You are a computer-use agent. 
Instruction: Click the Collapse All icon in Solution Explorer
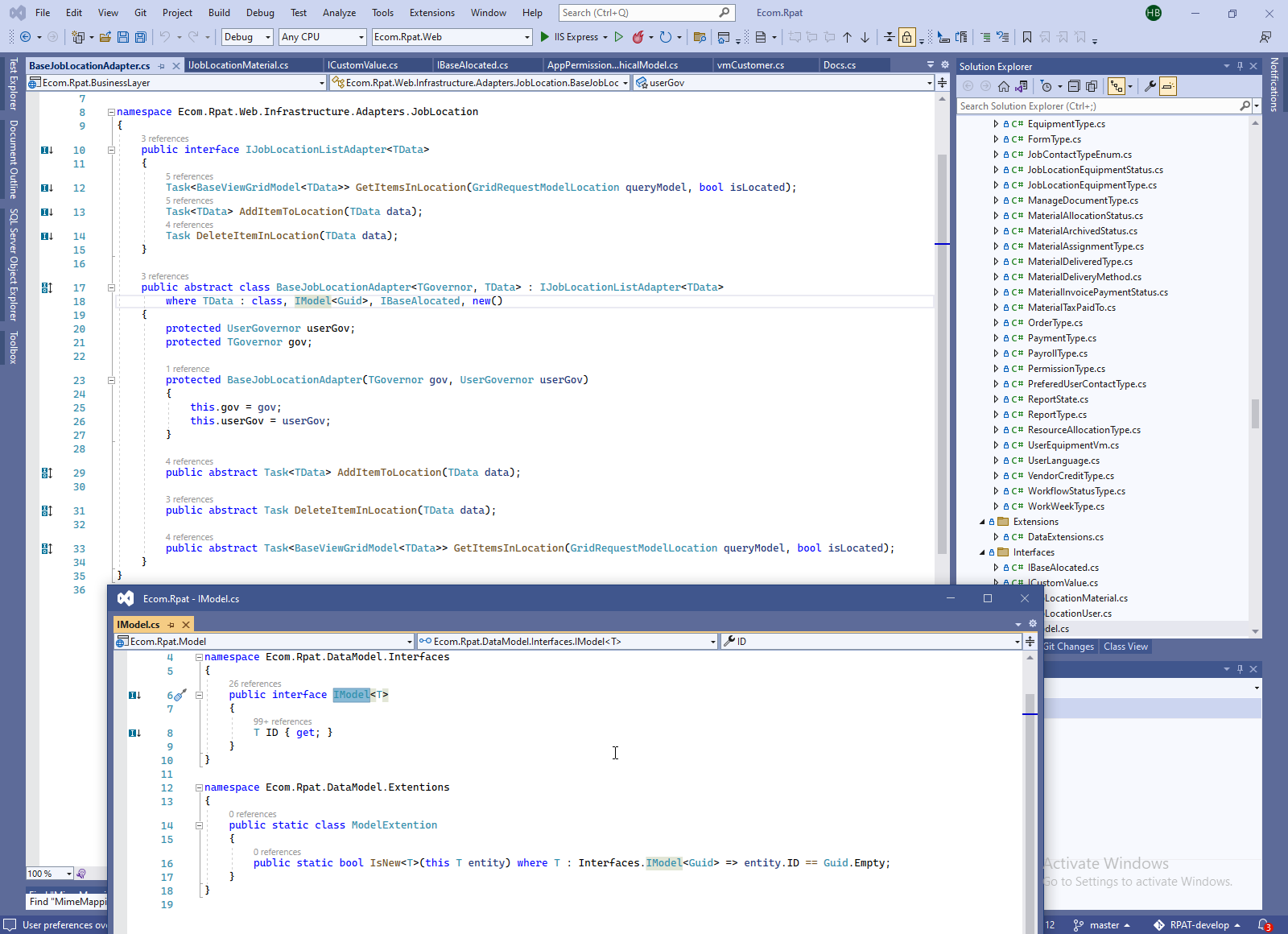click(1074, 86)
